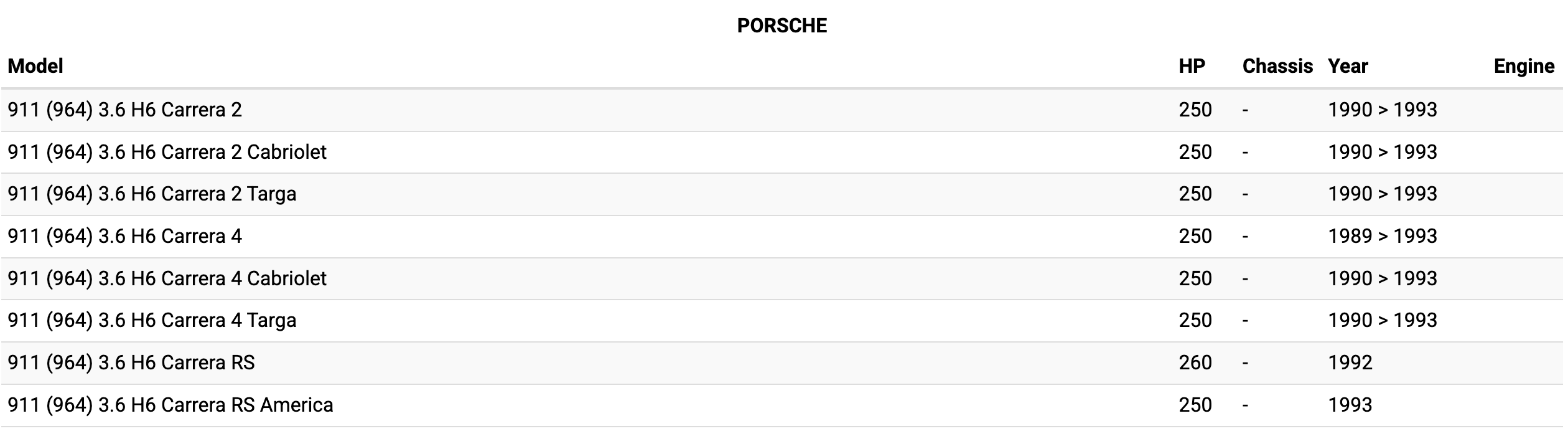Screen dimensions: 1568x431
Task: Select the 911 (964) Carrera 4 row
Action: click(x=124, y=237)
